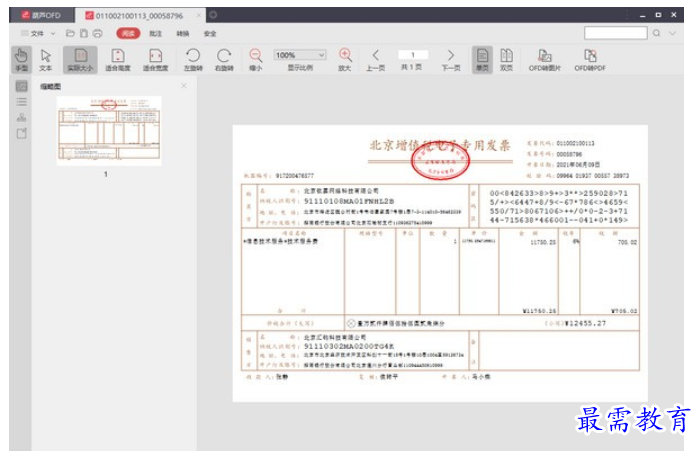Open a new tab with plus icon

point(213,15)
